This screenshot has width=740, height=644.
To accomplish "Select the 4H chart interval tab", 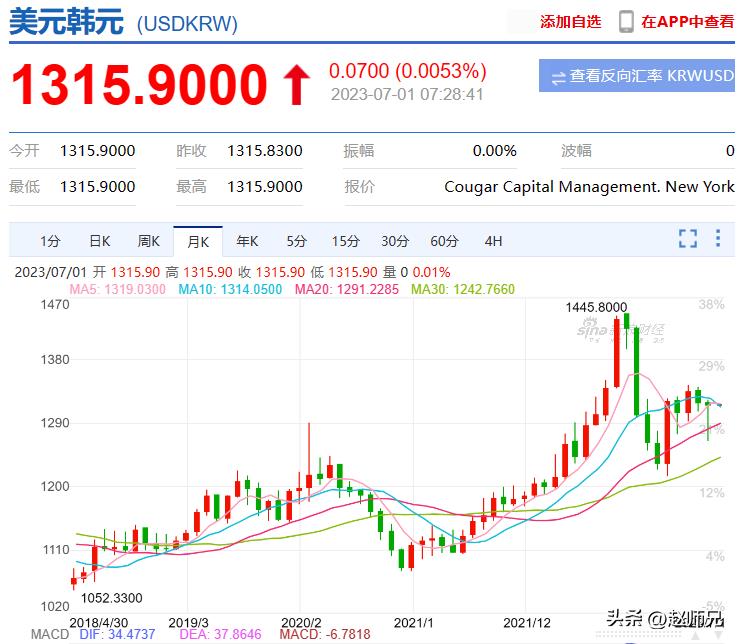I will pos(493,241).
